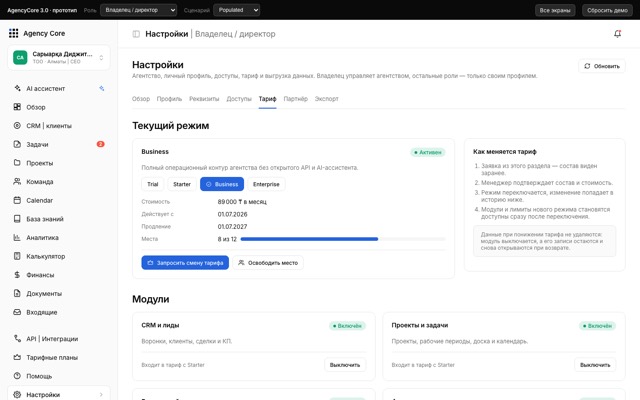
Task: Switch to the Реквизиты tab
Action: point(204,99)
